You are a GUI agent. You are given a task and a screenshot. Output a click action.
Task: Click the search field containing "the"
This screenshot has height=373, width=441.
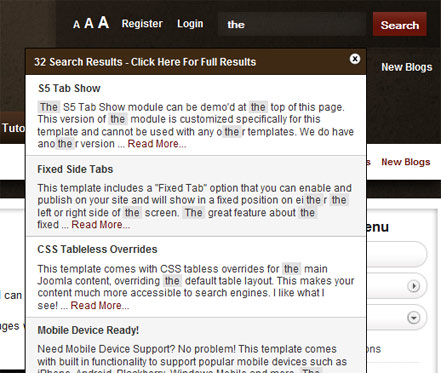point(292,24)
